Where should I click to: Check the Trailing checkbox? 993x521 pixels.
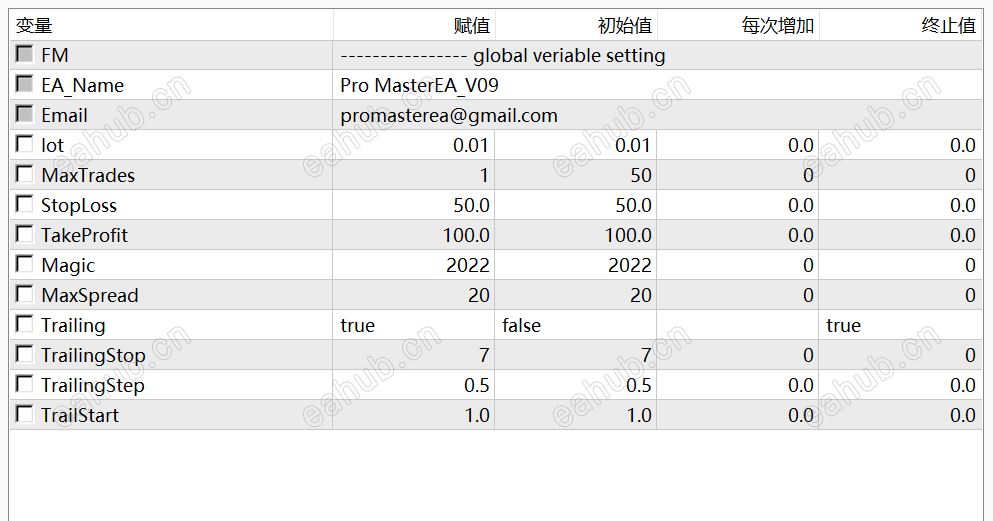point(24,324)
